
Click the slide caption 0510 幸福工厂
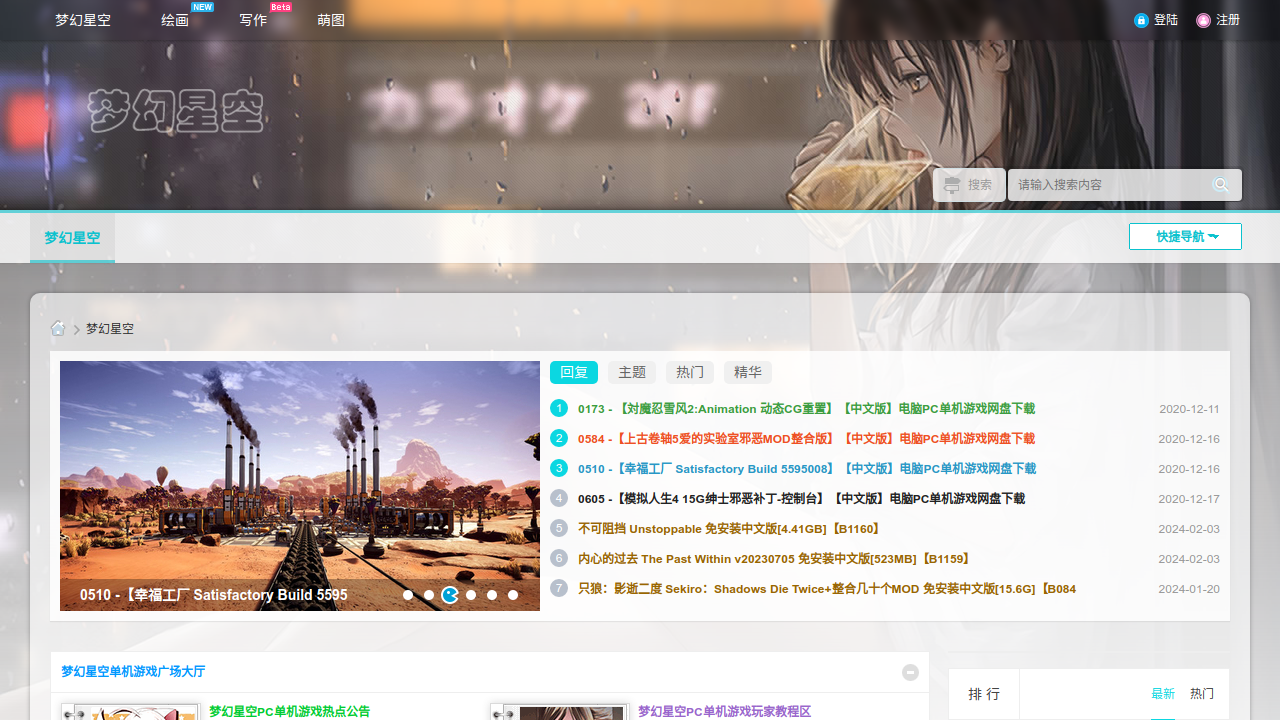click(214, 595)
